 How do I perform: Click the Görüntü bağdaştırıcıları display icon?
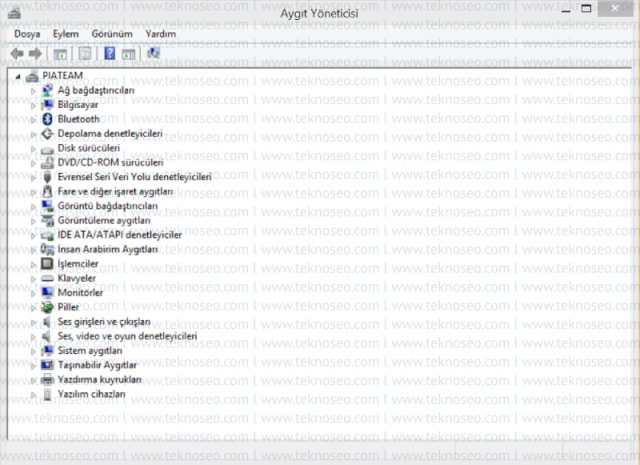tap(47, 206)
